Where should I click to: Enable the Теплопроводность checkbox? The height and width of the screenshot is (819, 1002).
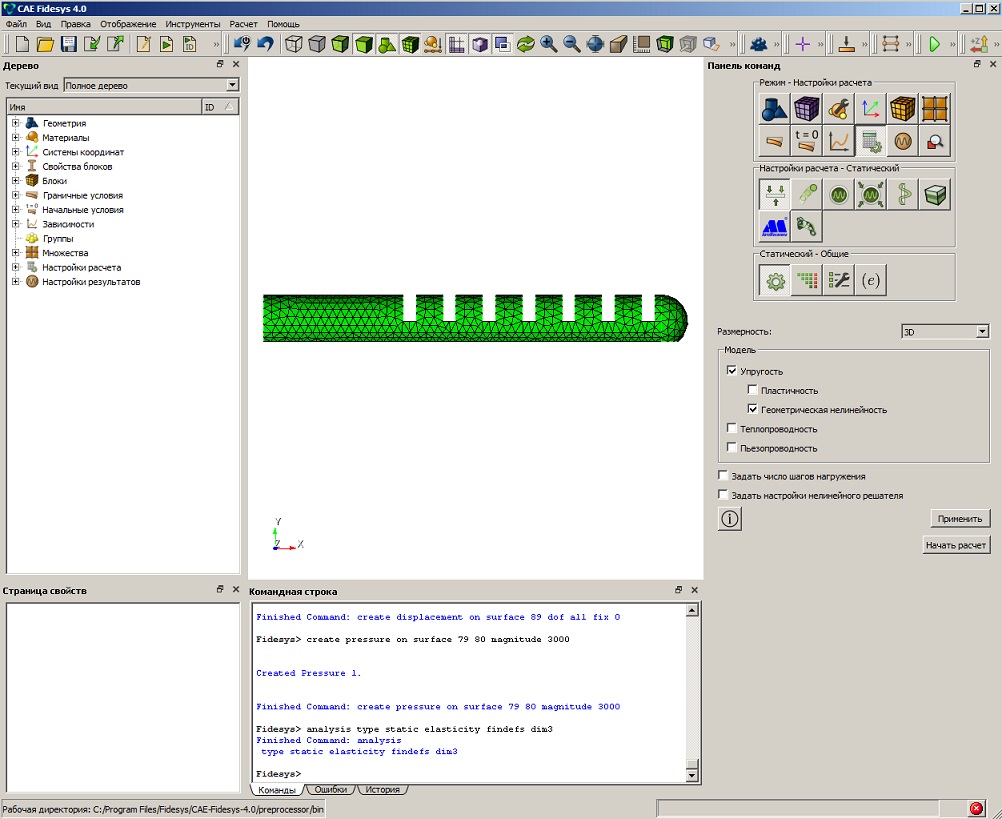(x=732, y=428)
